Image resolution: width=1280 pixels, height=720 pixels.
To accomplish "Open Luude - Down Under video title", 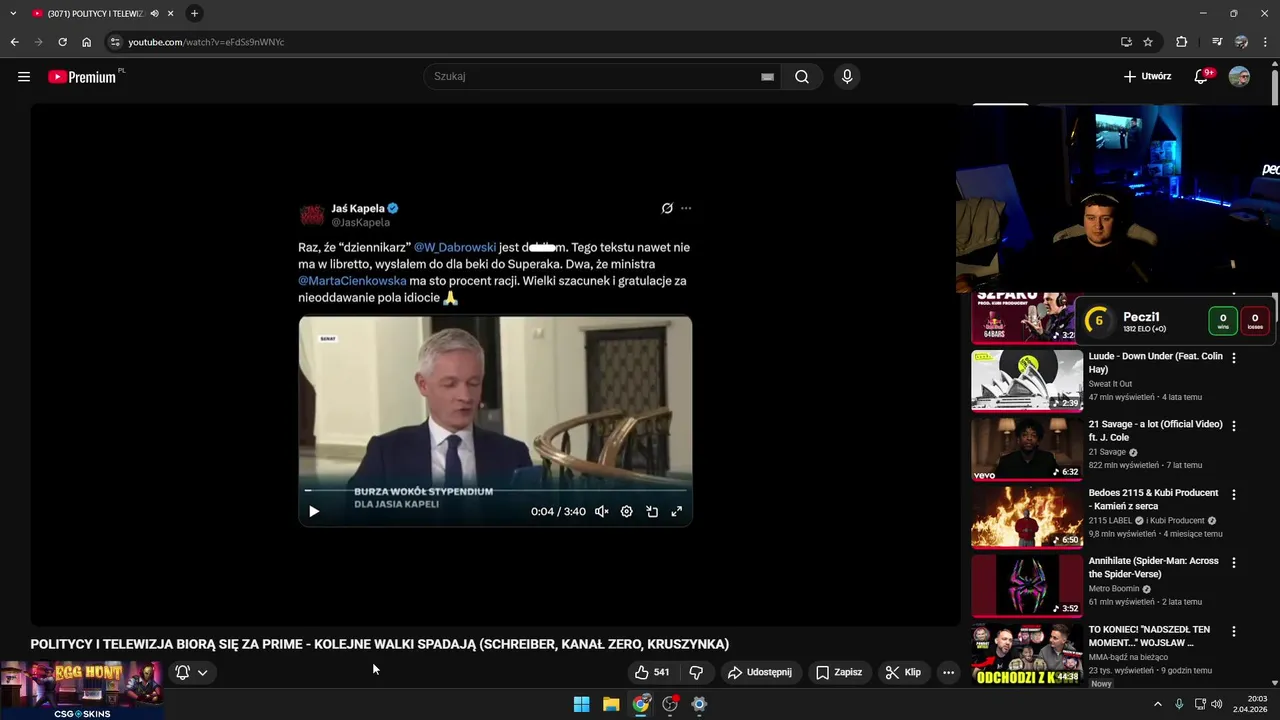I will point(1155,362).
